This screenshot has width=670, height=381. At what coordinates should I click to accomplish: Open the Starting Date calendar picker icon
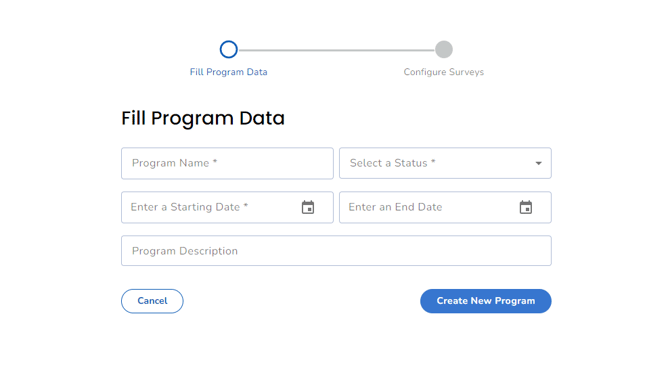pos(308,207)
